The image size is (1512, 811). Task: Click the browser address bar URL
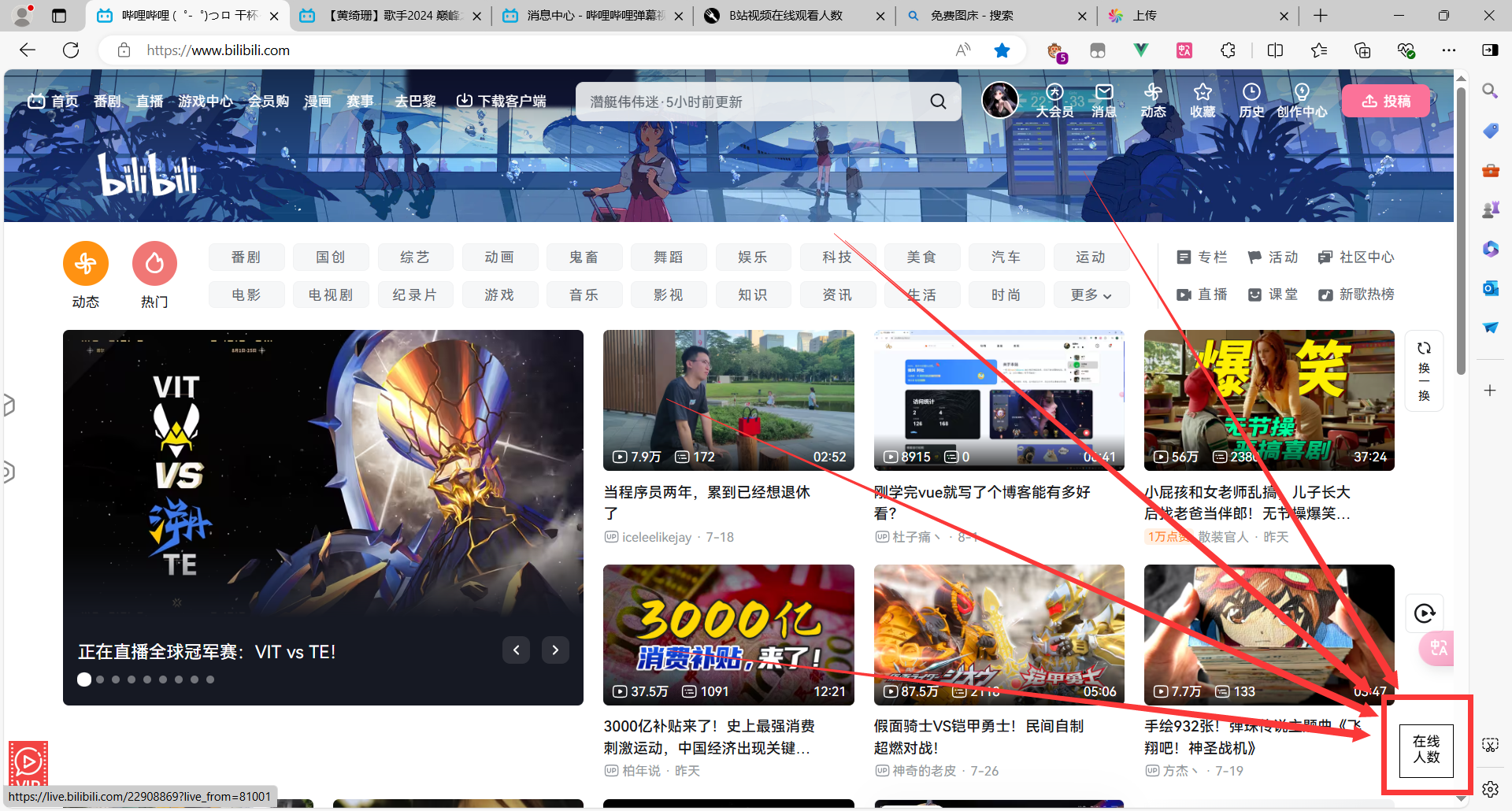click(x=218, y=50)
